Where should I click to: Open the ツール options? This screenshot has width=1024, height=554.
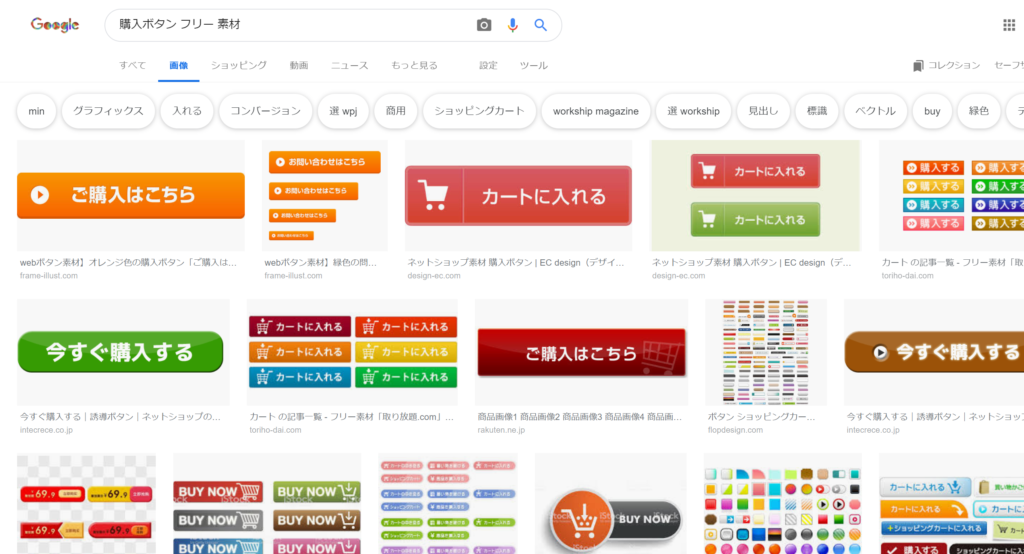pyautogui.click(x=533, y=66)
